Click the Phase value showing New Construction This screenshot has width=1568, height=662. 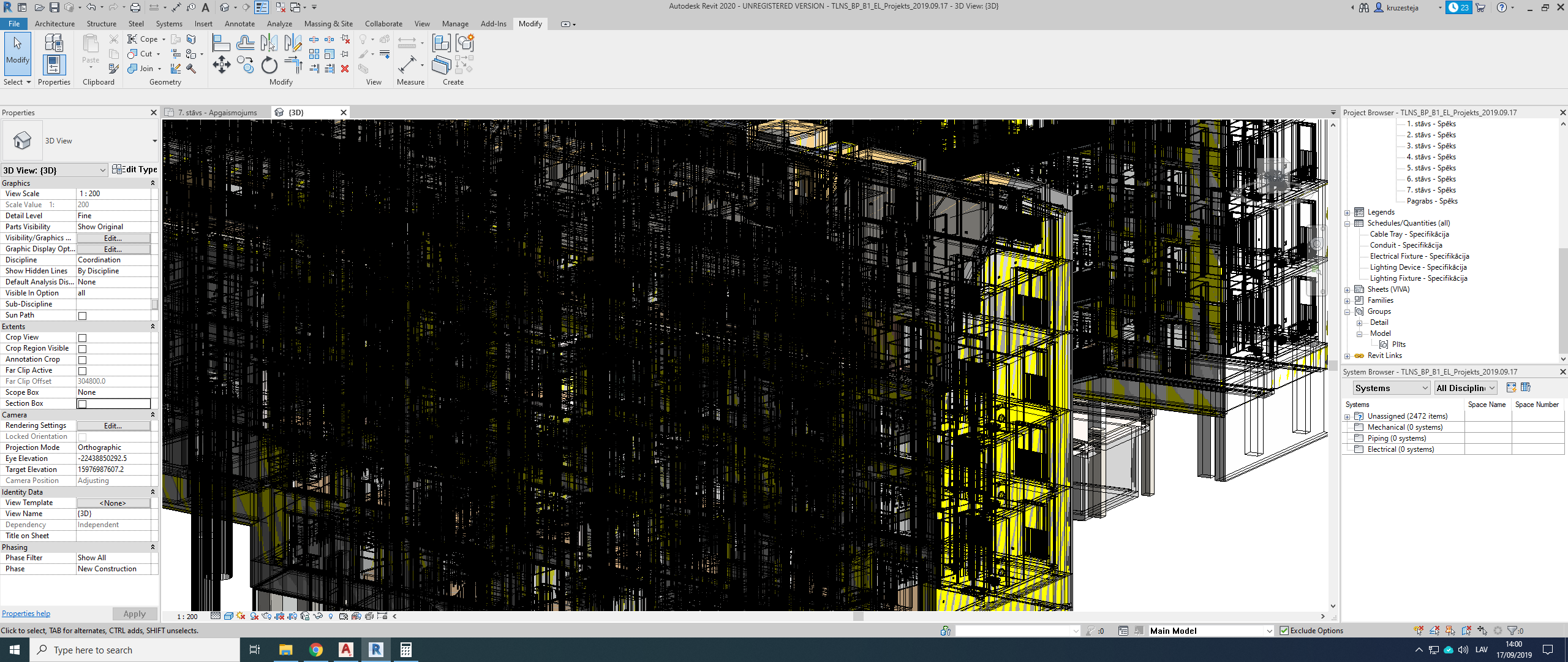pyautogui.click(x=108, y=568)
